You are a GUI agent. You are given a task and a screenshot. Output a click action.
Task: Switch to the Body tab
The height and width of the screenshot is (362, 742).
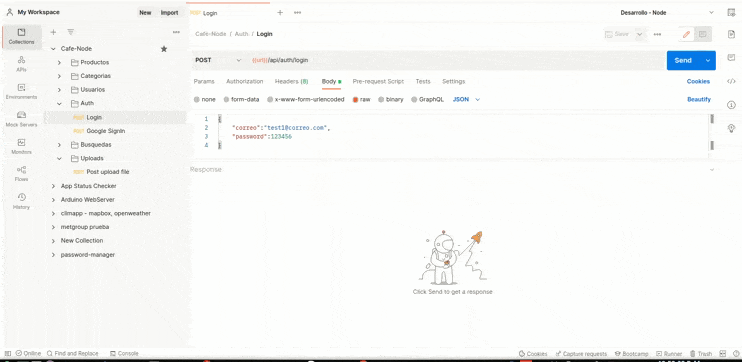point(331,81)
